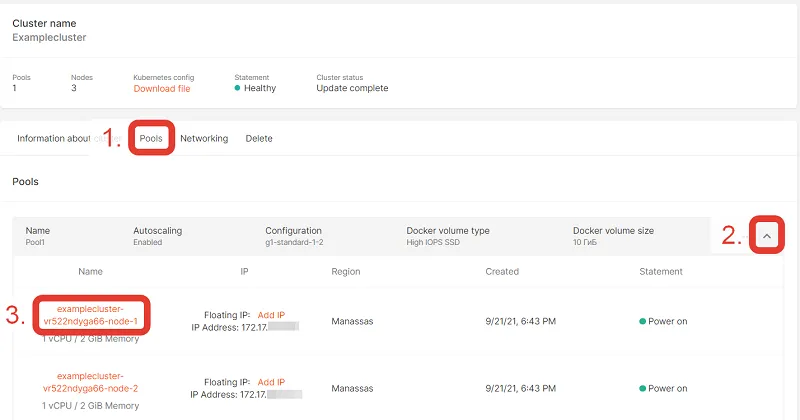
Task: Open examplecluster node-2 details
Action: pos(91,382)
